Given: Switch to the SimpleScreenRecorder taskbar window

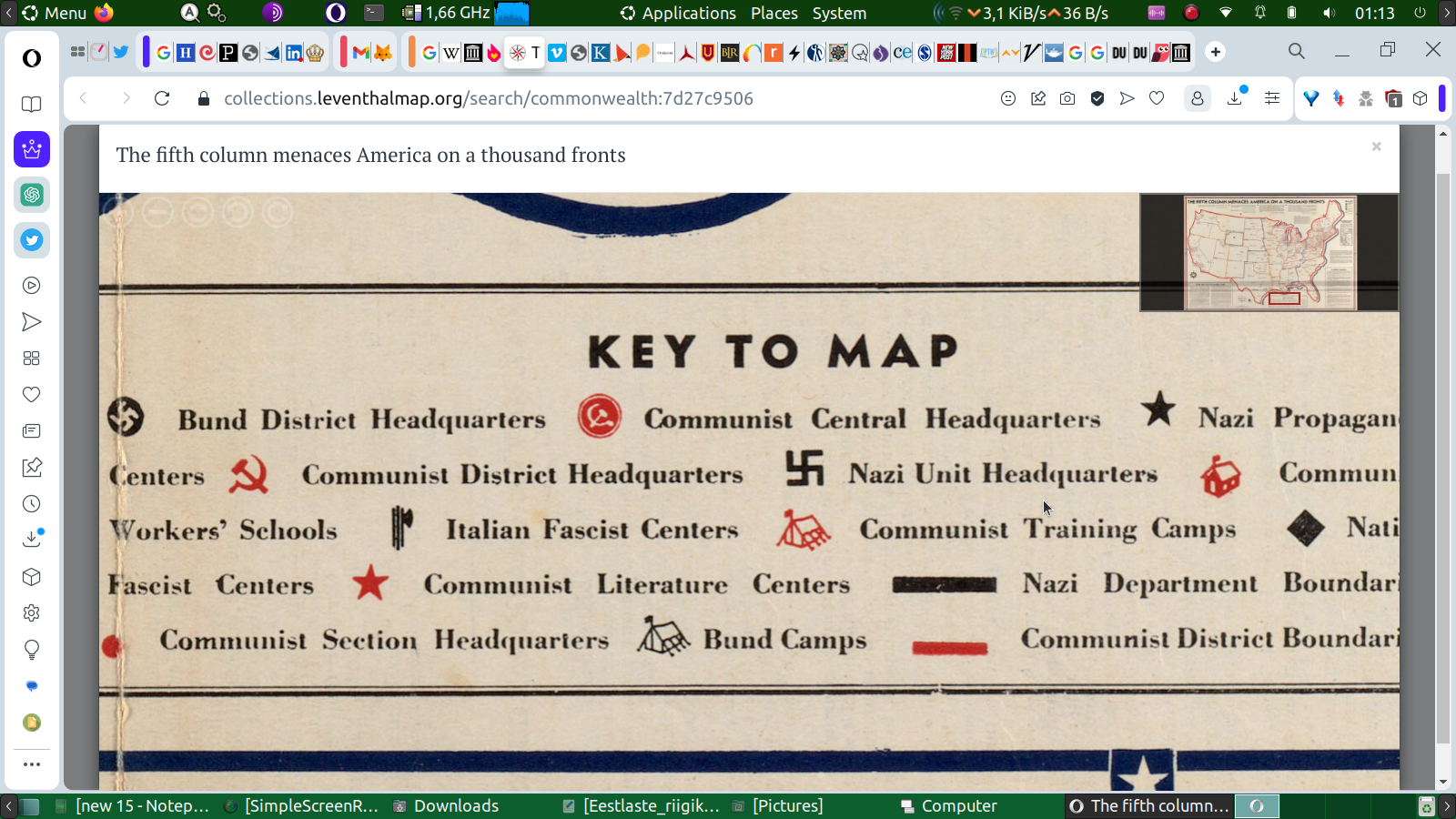Looking at the screenshot, I should [x=302, y=806].
